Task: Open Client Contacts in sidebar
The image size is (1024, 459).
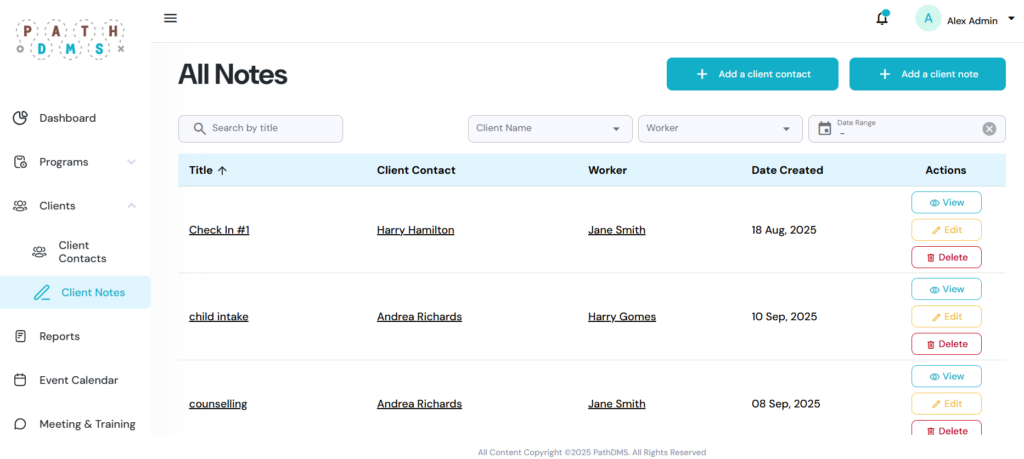Action: pyautogui.click(x=81, y=252)
